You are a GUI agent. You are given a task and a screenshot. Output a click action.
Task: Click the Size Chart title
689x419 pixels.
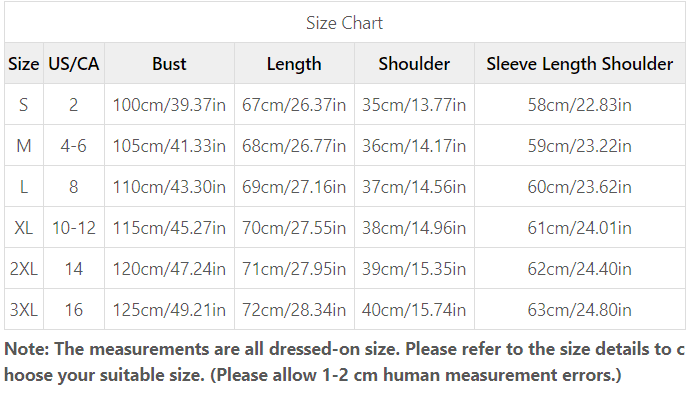[344, 23]
